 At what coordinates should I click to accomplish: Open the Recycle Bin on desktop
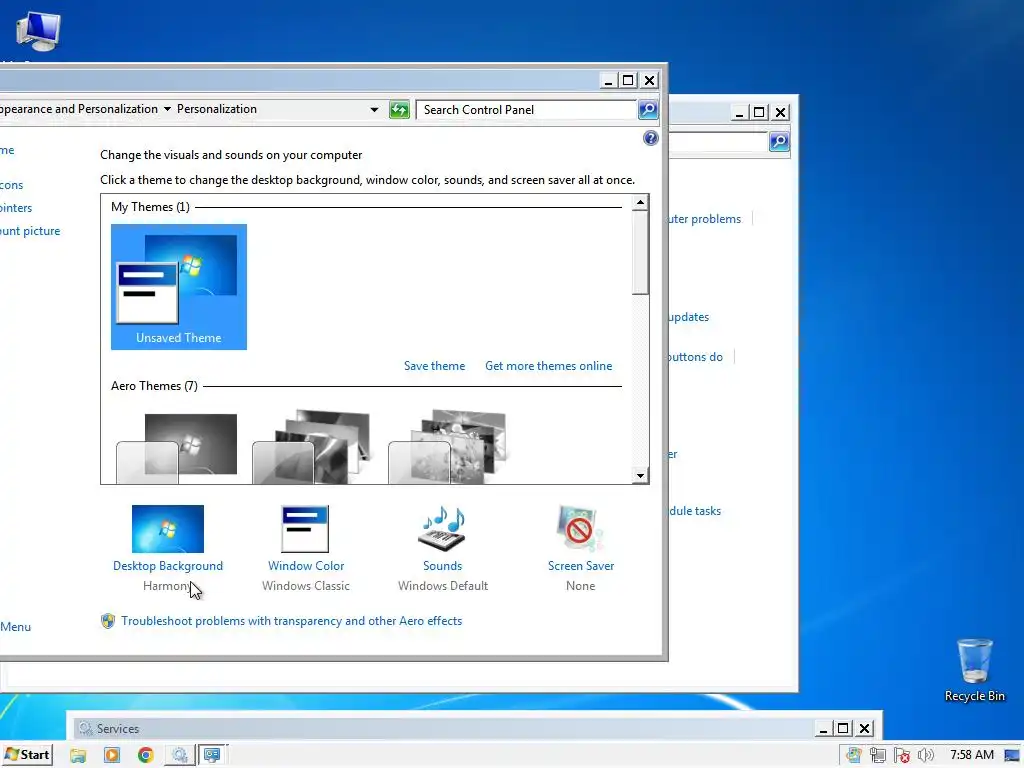[x=974, y=670]
